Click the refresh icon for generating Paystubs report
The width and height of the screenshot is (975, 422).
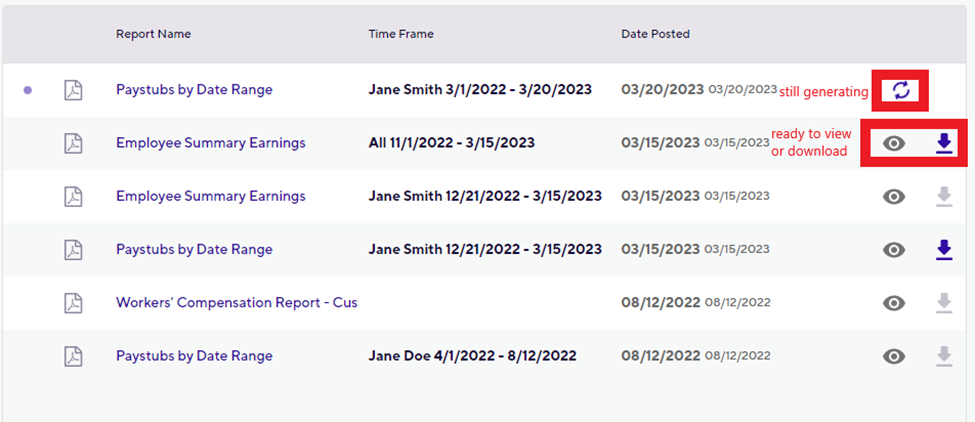[901, 91]
